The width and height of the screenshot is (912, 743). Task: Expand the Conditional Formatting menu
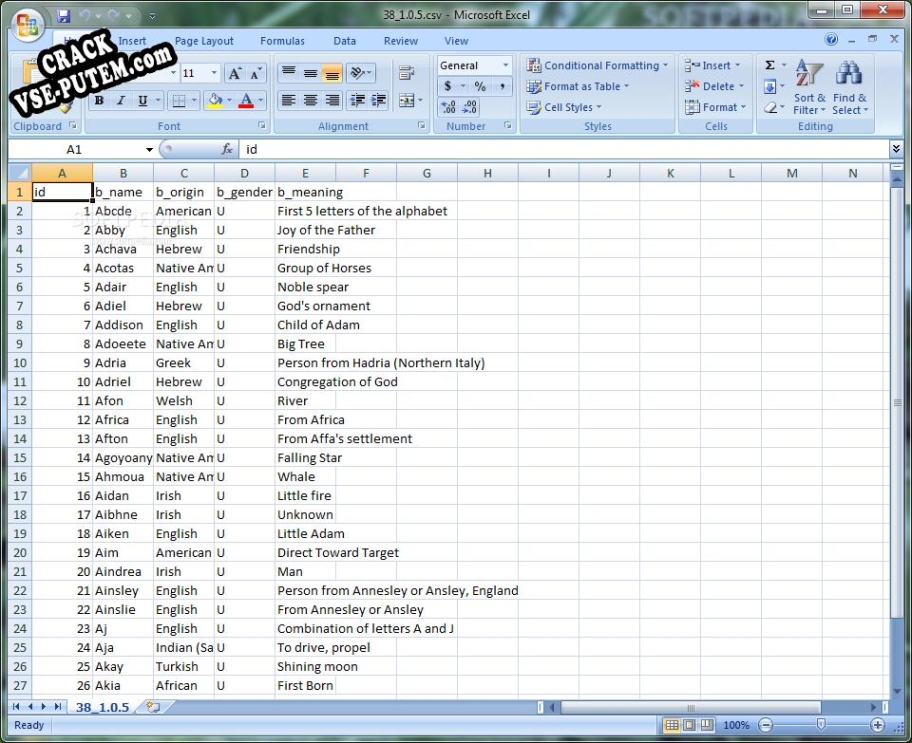[x=597, y=65]
